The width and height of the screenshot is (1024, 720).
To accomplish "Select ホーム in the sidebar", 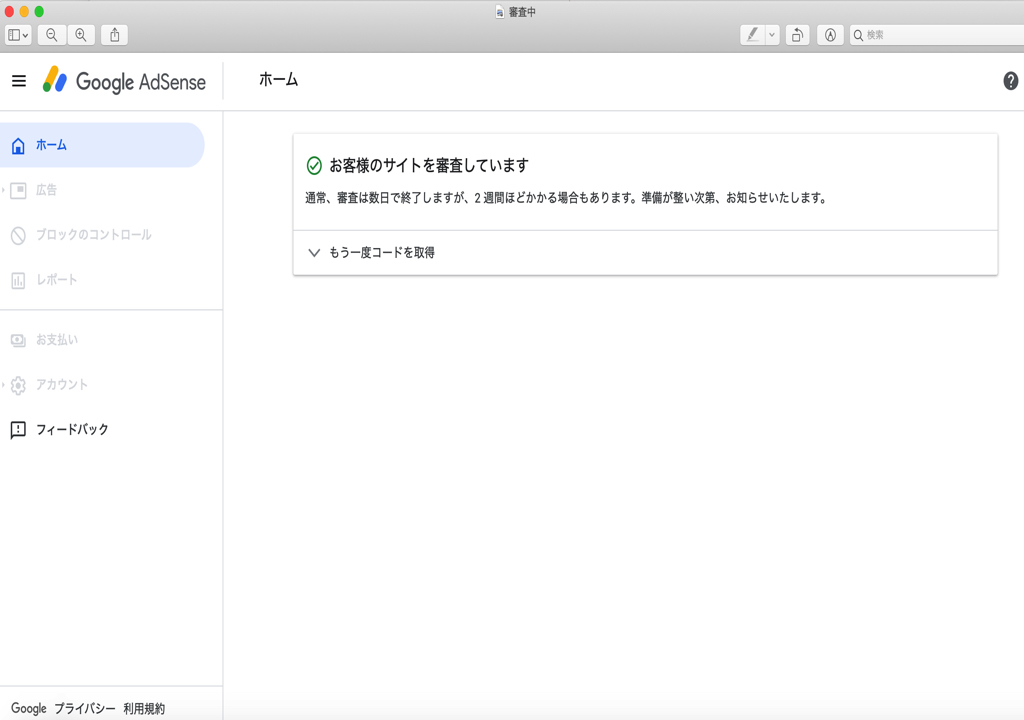I will (51, 145).
